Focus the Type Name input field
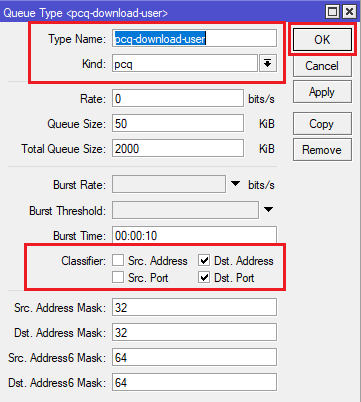 pyautogui.click(x=194, y=38)
